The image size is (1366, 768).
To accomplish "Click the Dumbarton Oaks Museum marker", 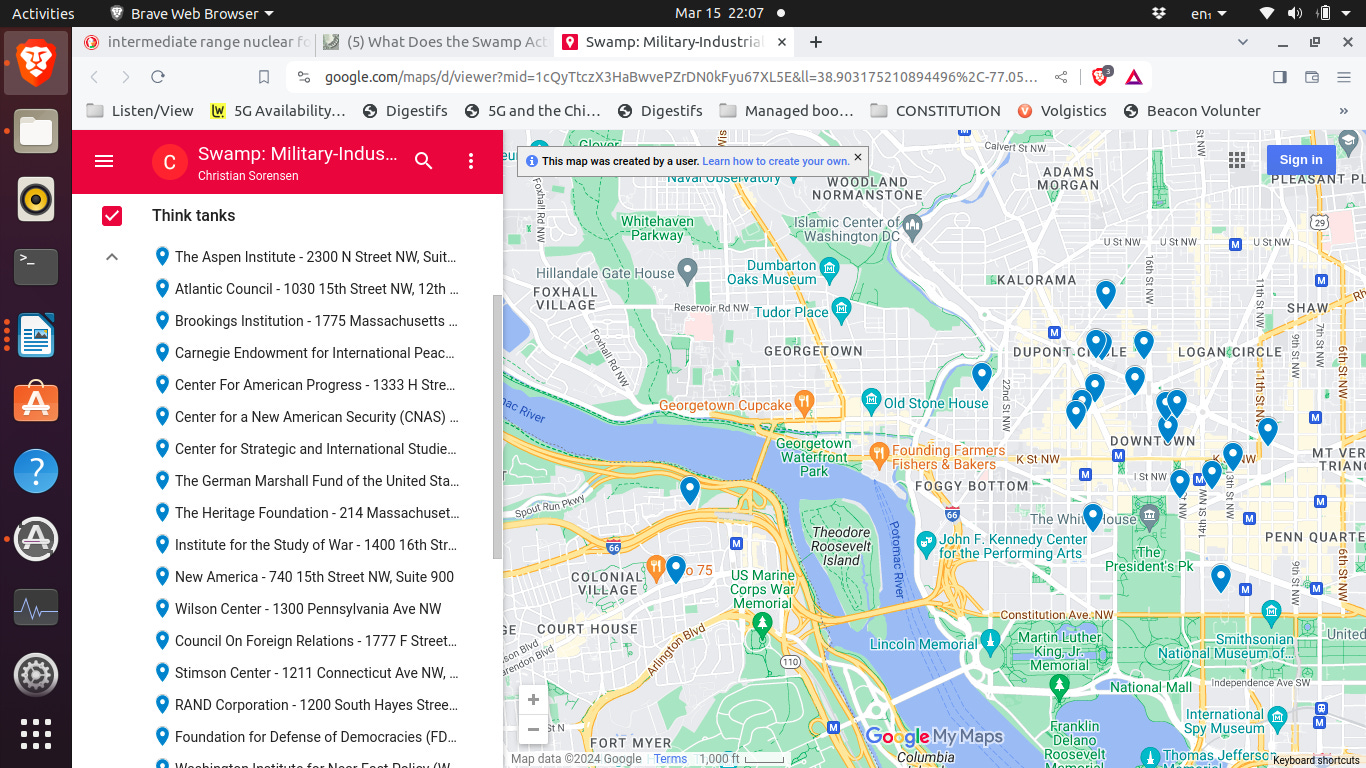I will (x=829, y=268).
